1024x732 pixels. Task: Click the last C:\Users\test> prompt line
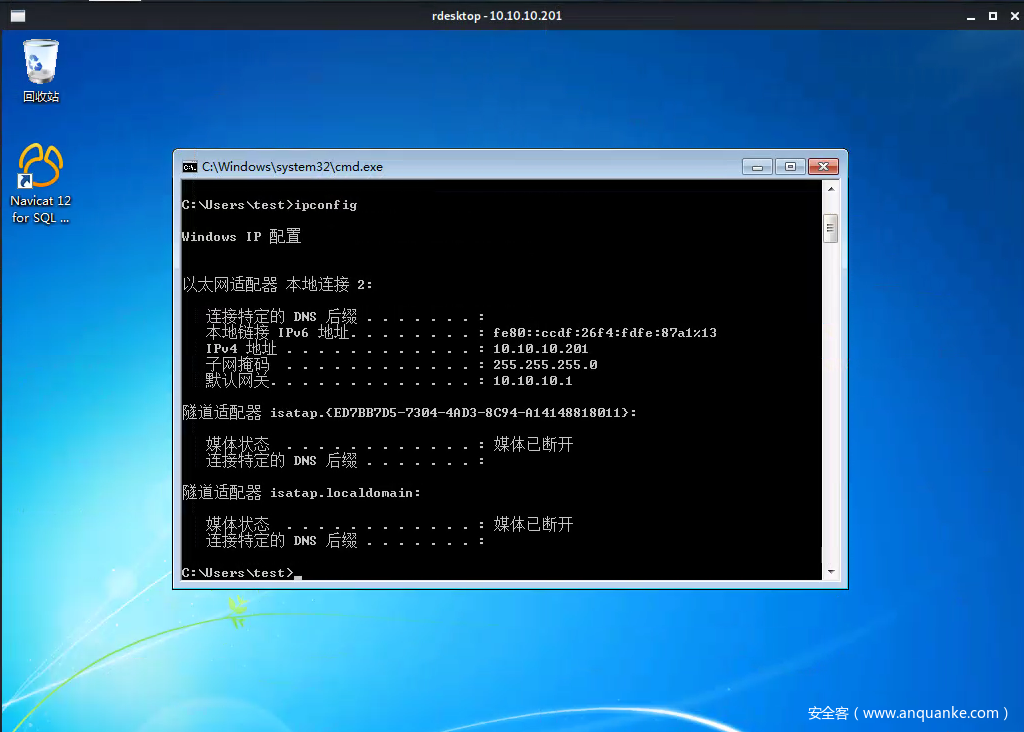coord(238,573)
